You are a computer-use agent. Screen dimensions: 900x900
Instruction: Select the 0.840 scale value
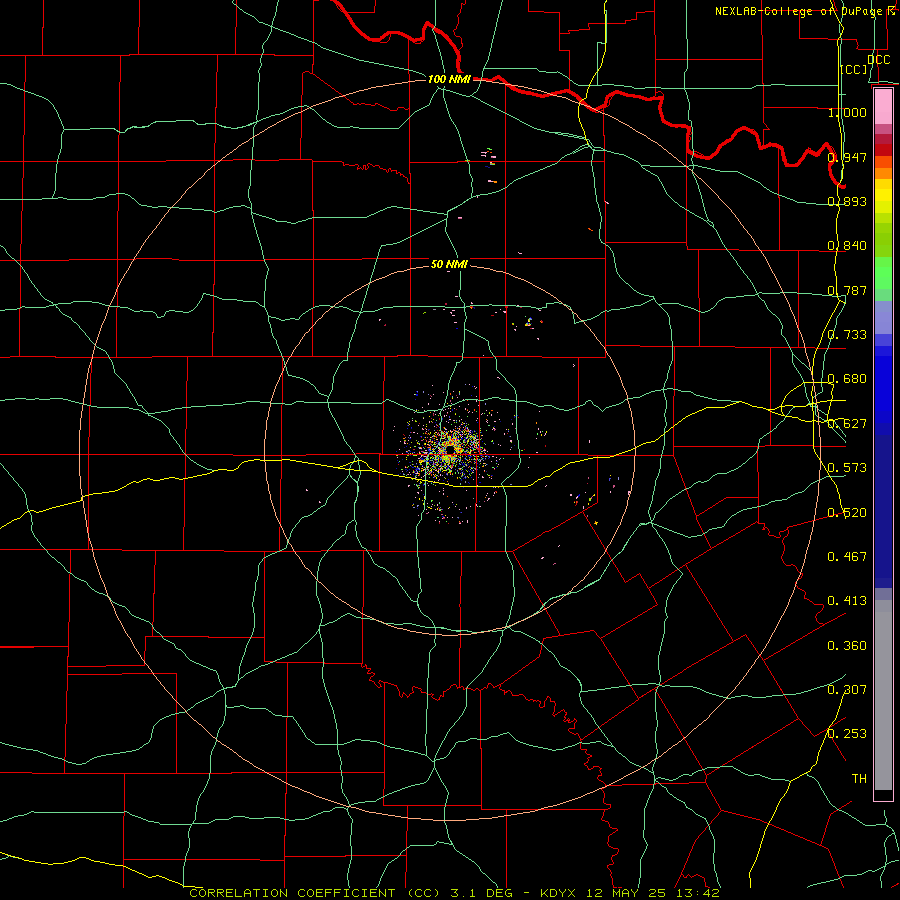coord(847,245)
